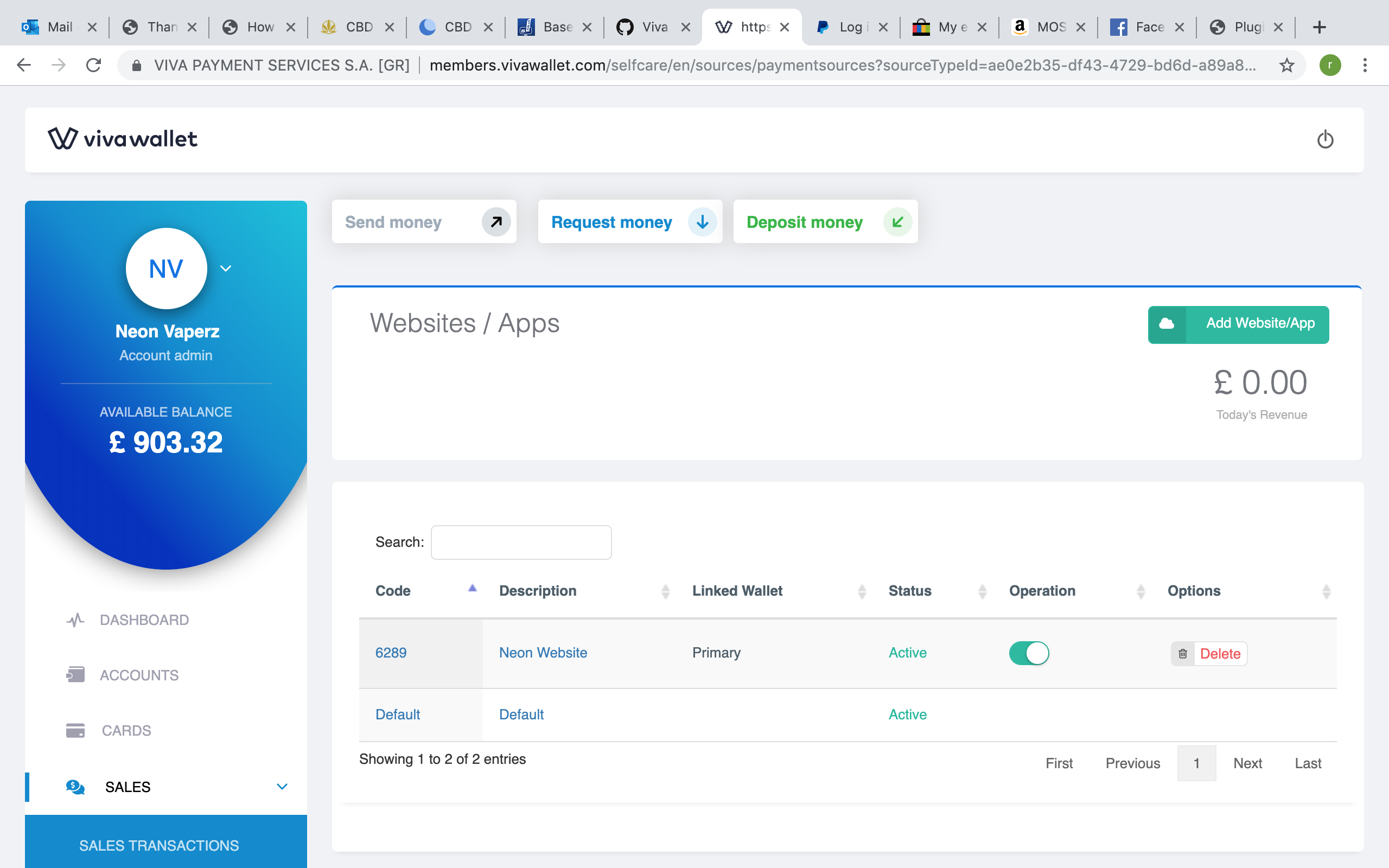1389x868 pixels.
Task: Click the power logout icon top right
Action: 1325,139
